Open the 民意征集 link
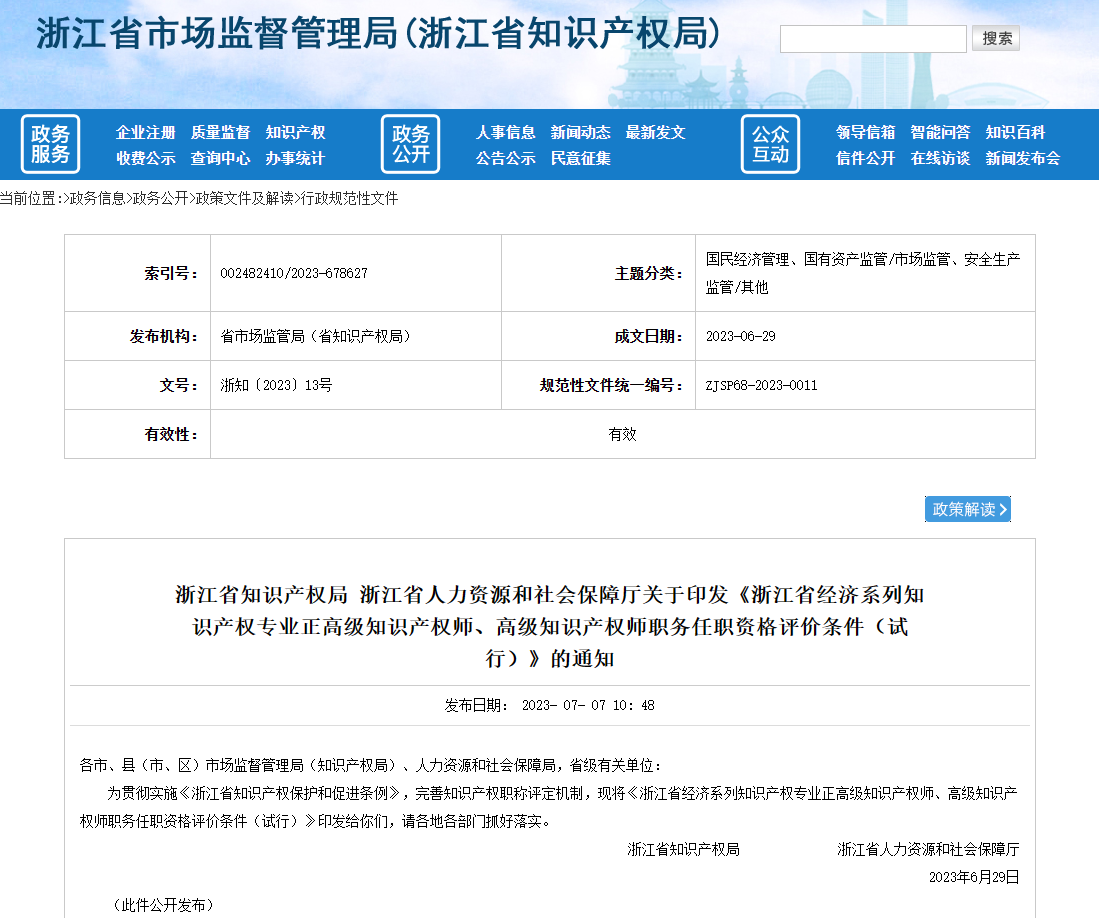The width and height of the screenshot is (1099, 918). coord(580,157)
